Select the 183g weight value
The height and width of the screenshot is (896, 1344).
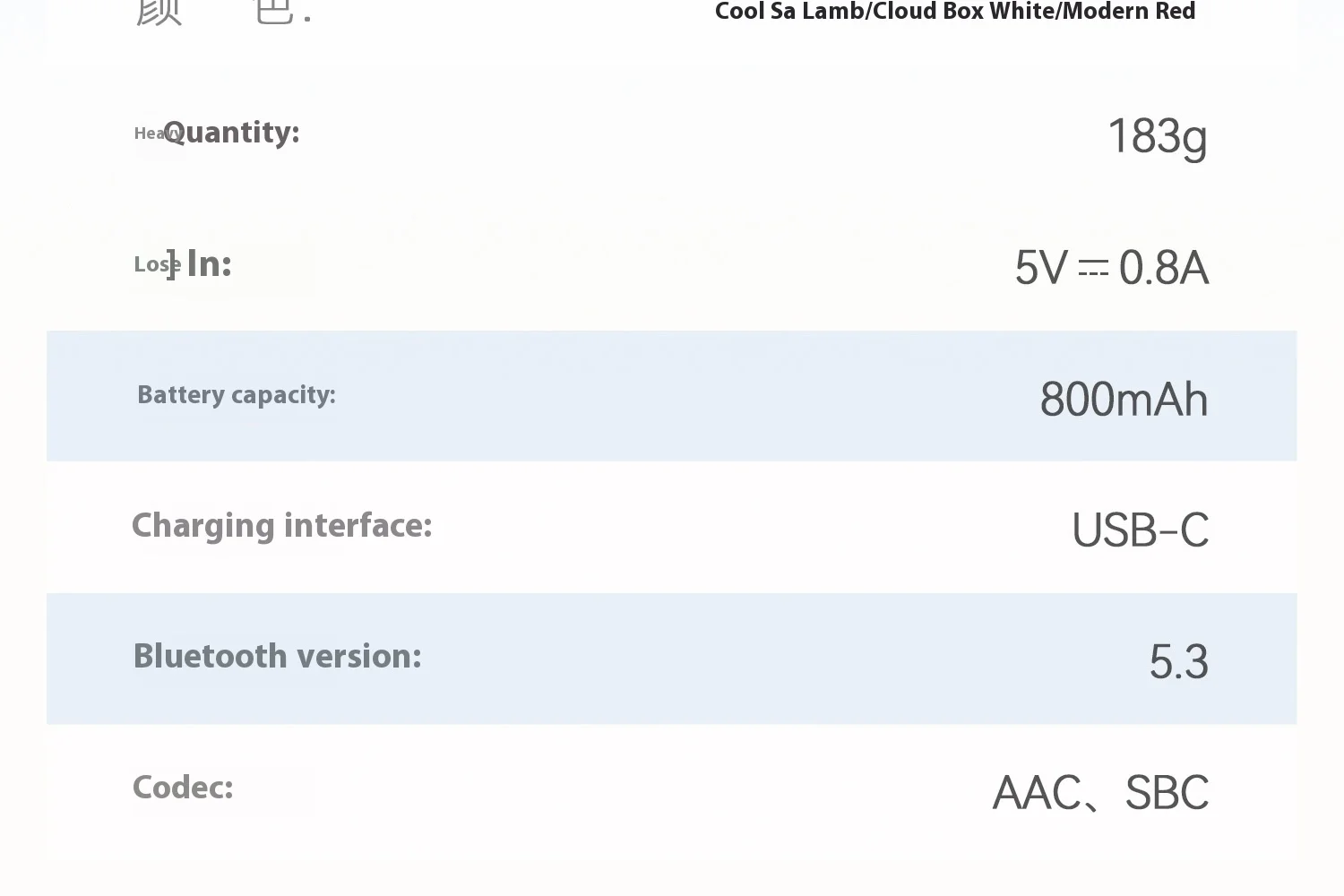click(1157, 137)
